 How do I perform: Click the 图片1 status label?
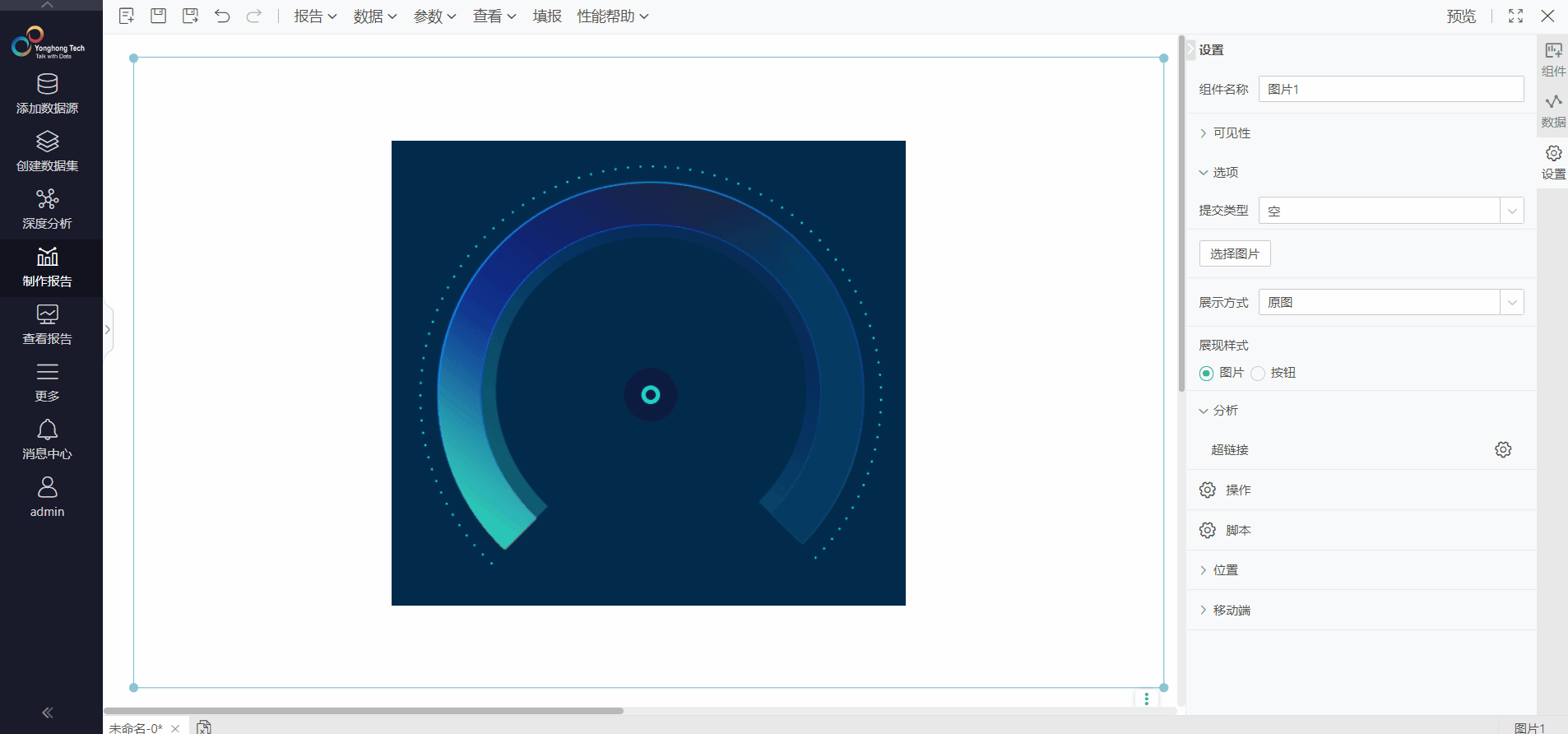click(x=1530, y=727)
